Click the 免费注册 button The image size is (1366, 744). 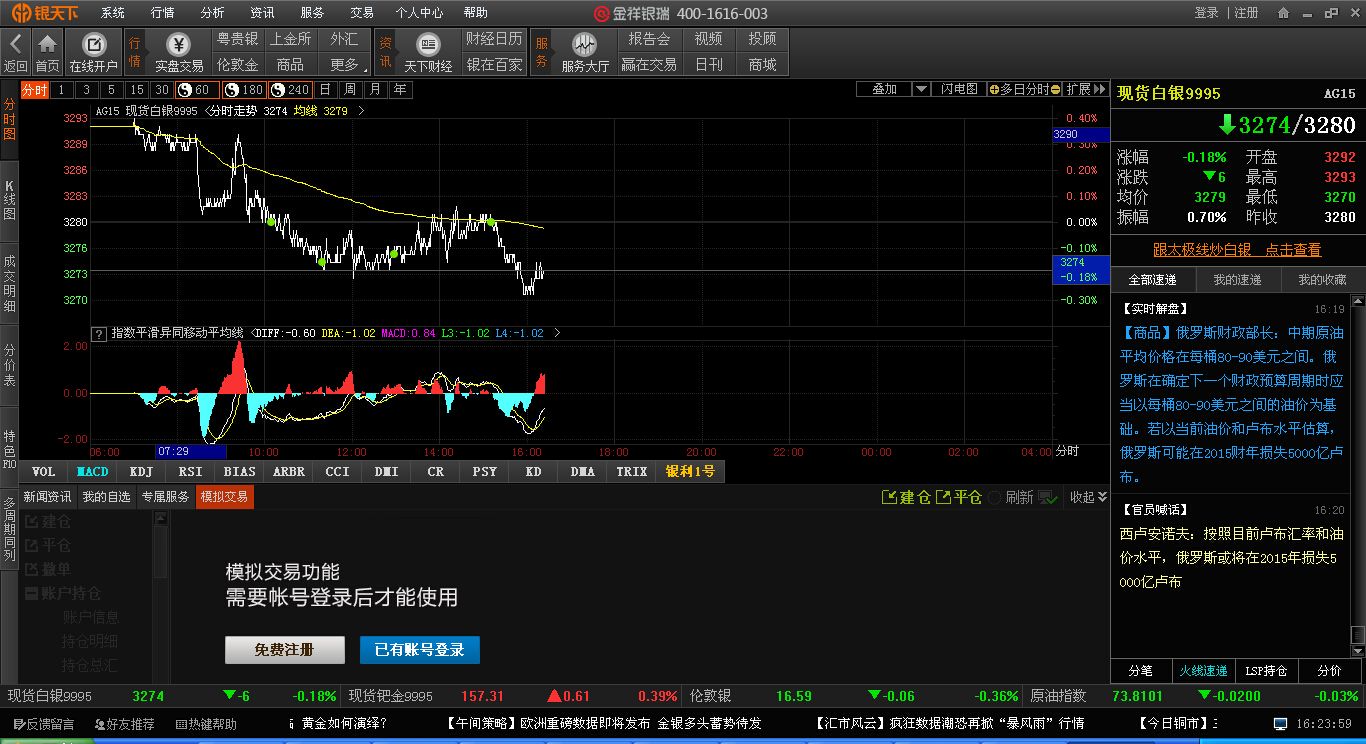point(285,650)
